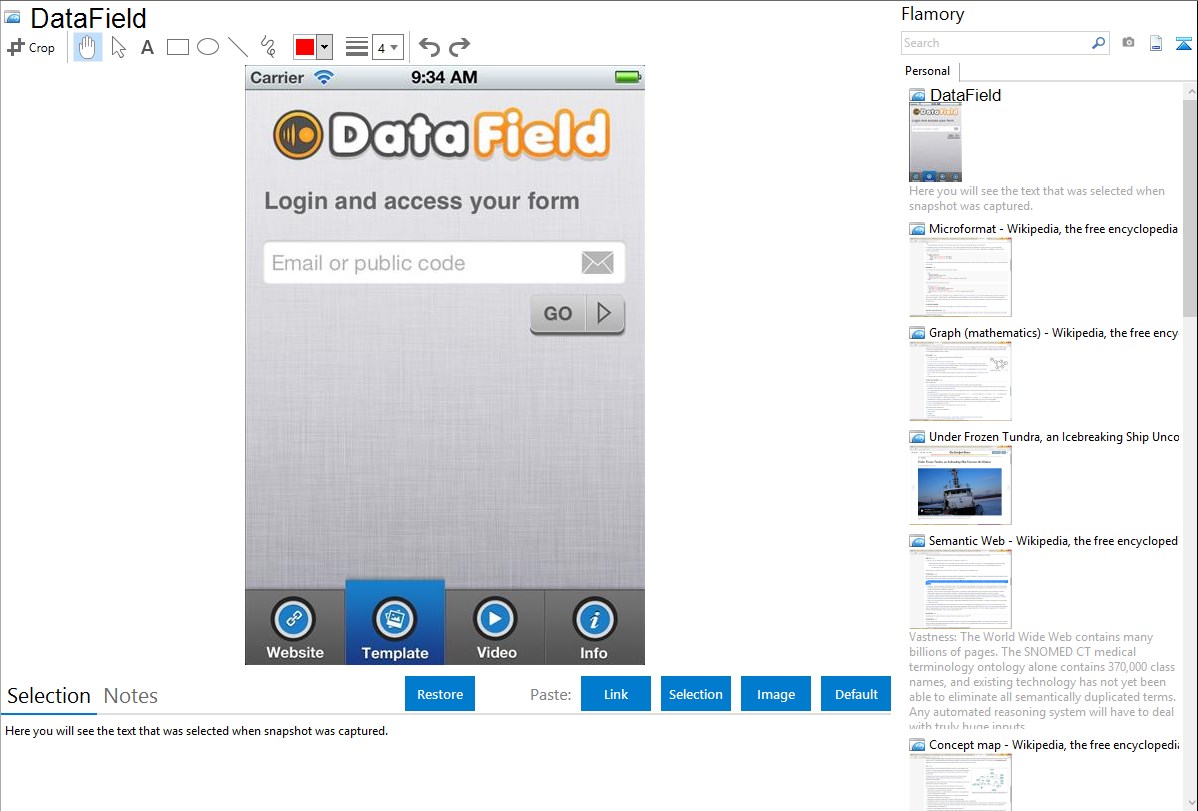Viewport: 1198px width, 811px height.
Task: Click the 'Microformat - Wikipedia' snapshot title
Action: 1053,229
